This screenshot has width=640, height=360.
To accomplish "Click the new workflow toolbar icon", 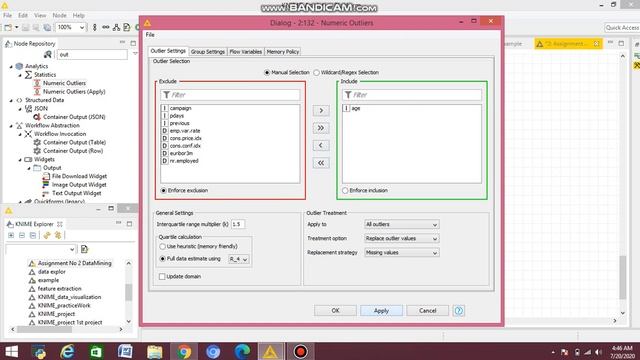I will tap(8, 27).
